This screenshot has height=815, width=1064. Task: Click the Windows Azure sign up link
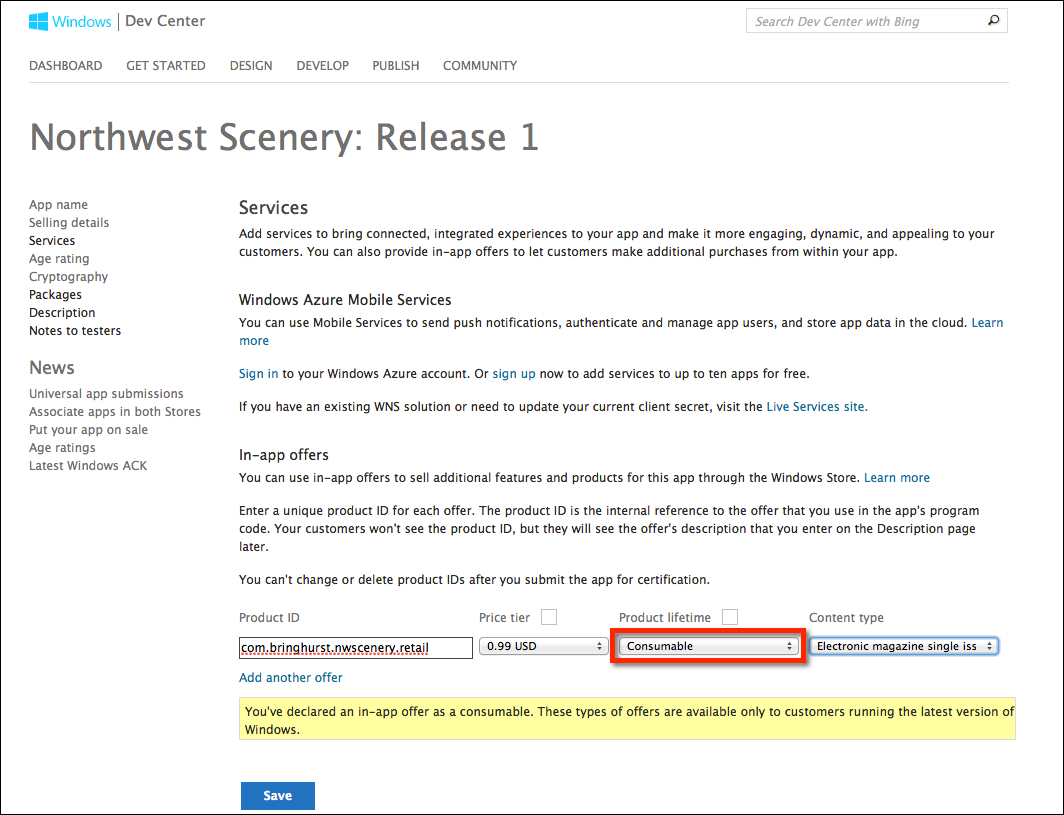(x=514, y=374)
